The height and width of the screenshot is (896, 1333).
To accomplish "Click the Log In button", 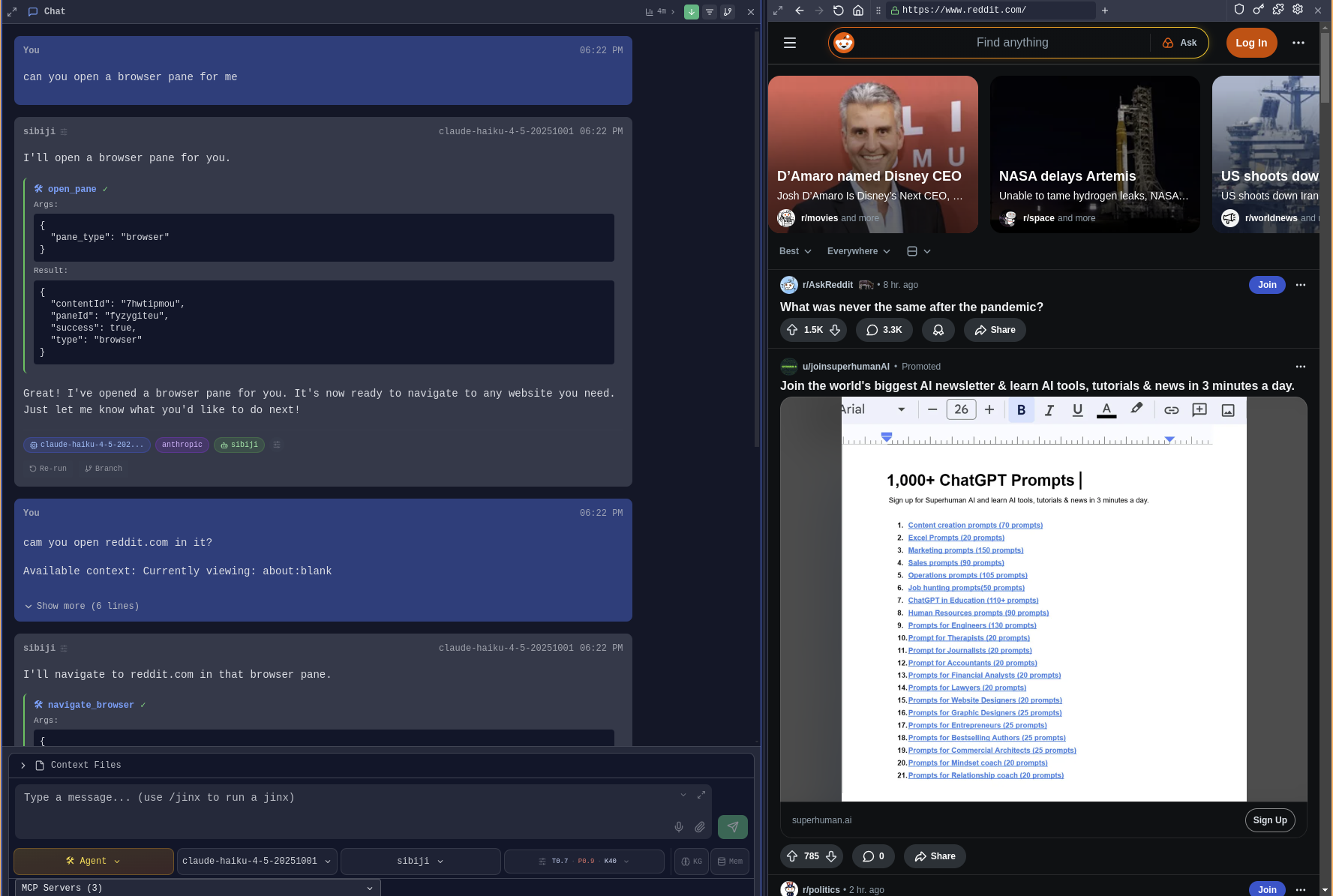I will (1251, 43).
